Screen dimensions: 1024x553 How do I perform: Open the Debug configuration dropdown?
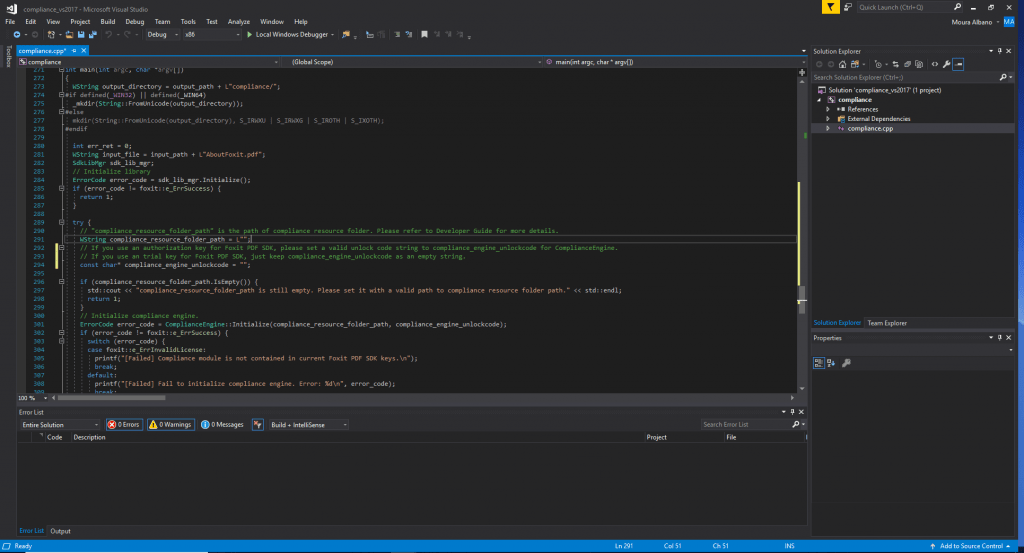[x=163, y=35]
